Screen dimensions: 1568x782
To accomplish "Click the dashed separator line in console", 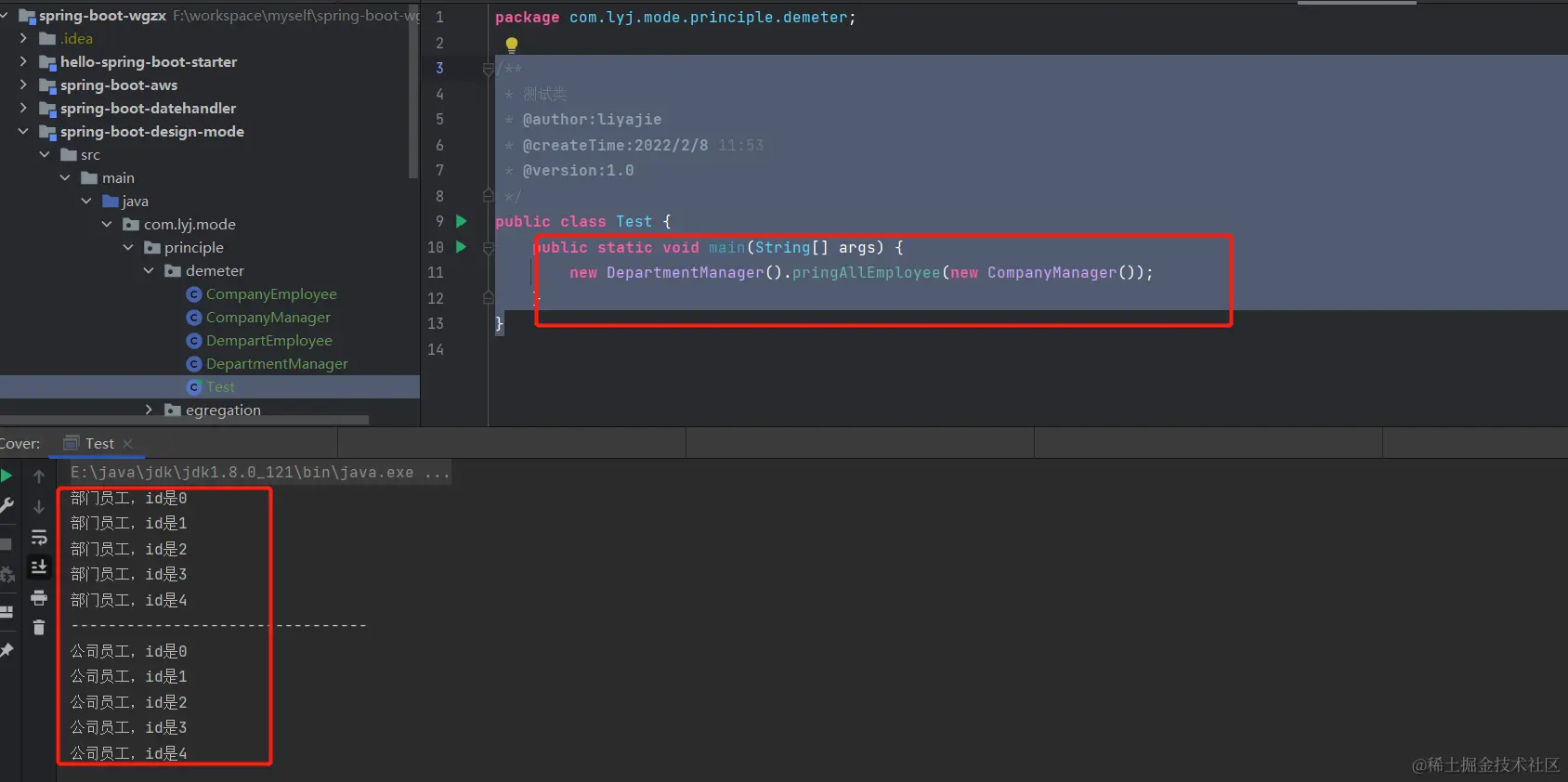I will (x=218, y=626).
